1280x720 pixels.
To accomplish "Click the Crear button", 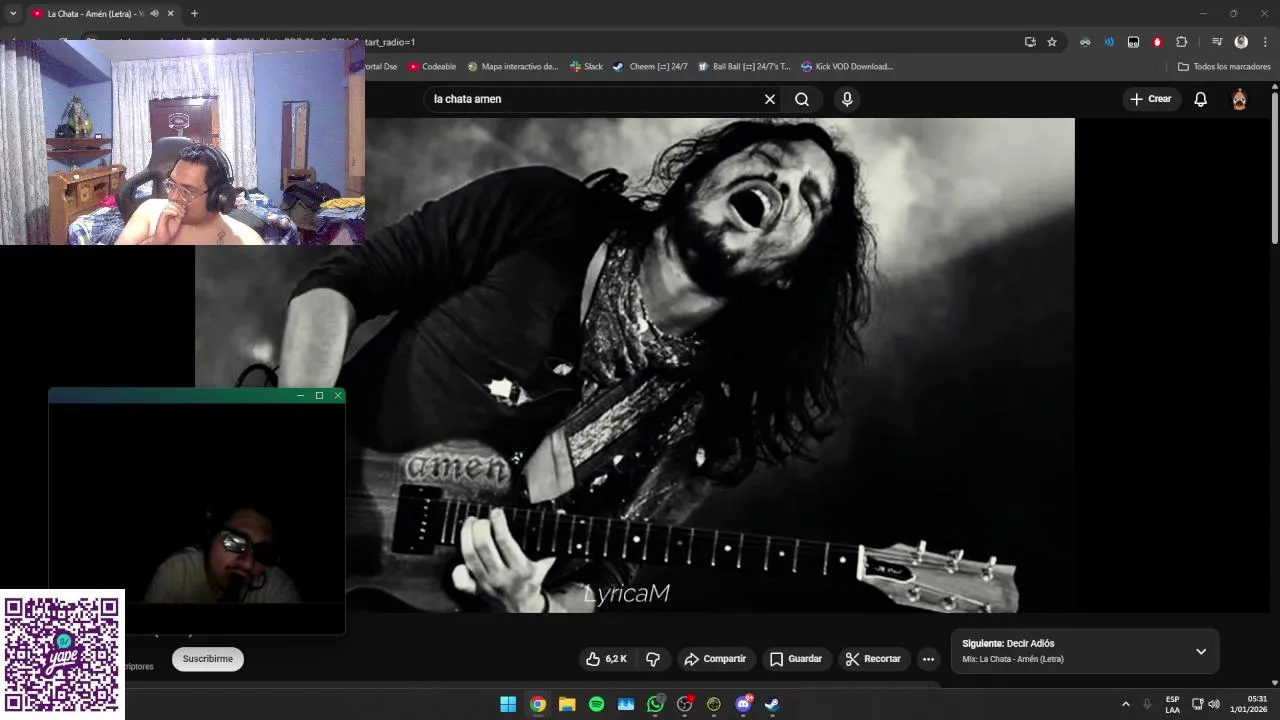I will [x=1151, y=99].
